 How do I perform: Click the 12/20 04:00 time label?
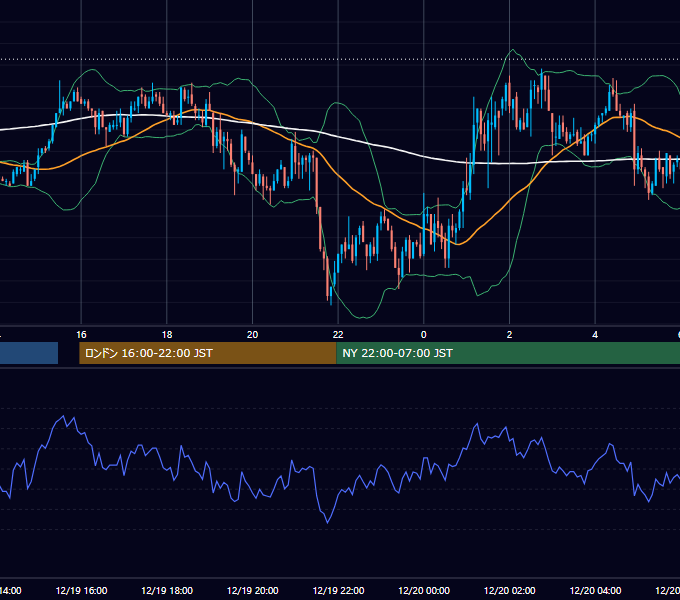pos(595,590)
